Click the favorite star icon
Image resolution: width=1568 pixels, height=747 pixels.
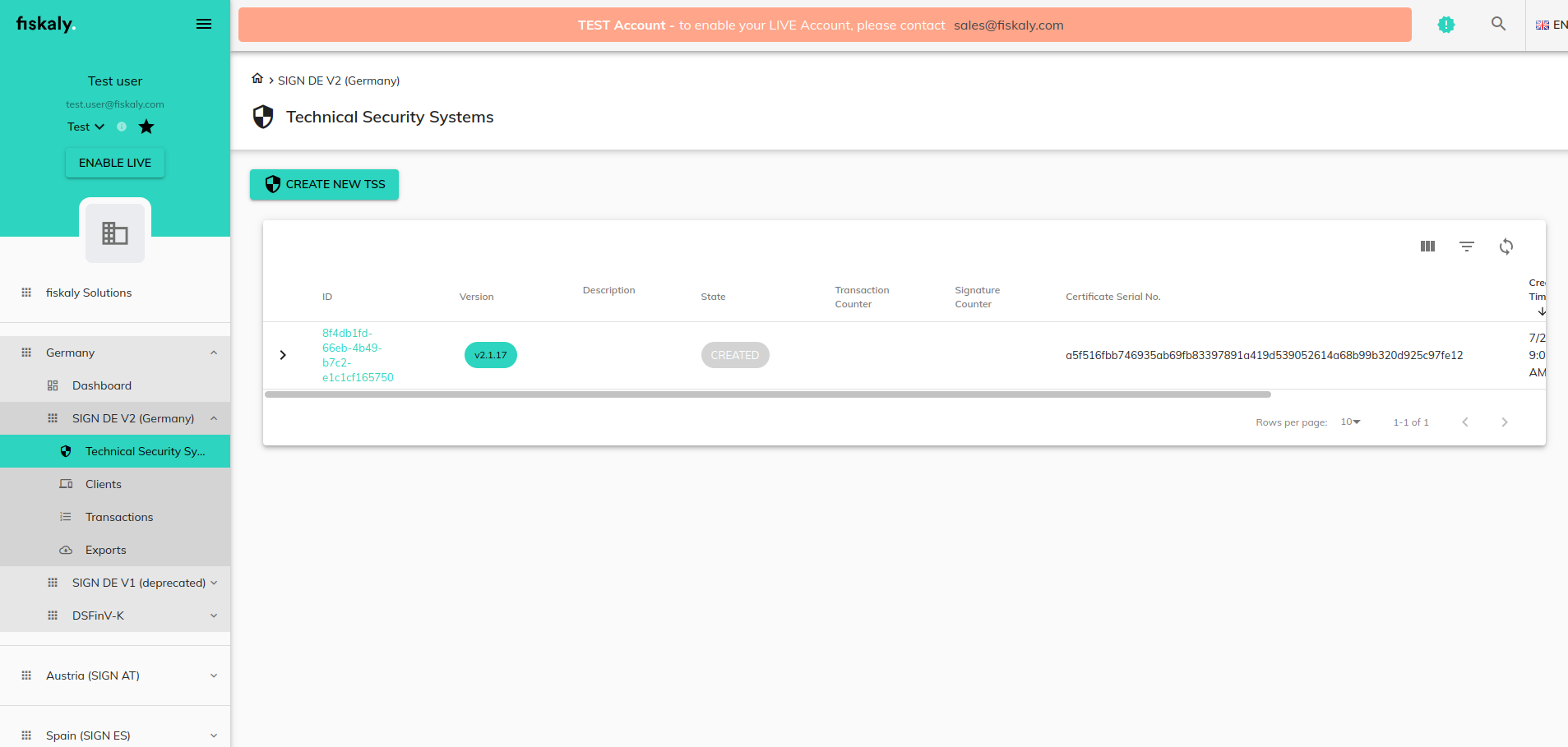[146, 127]
